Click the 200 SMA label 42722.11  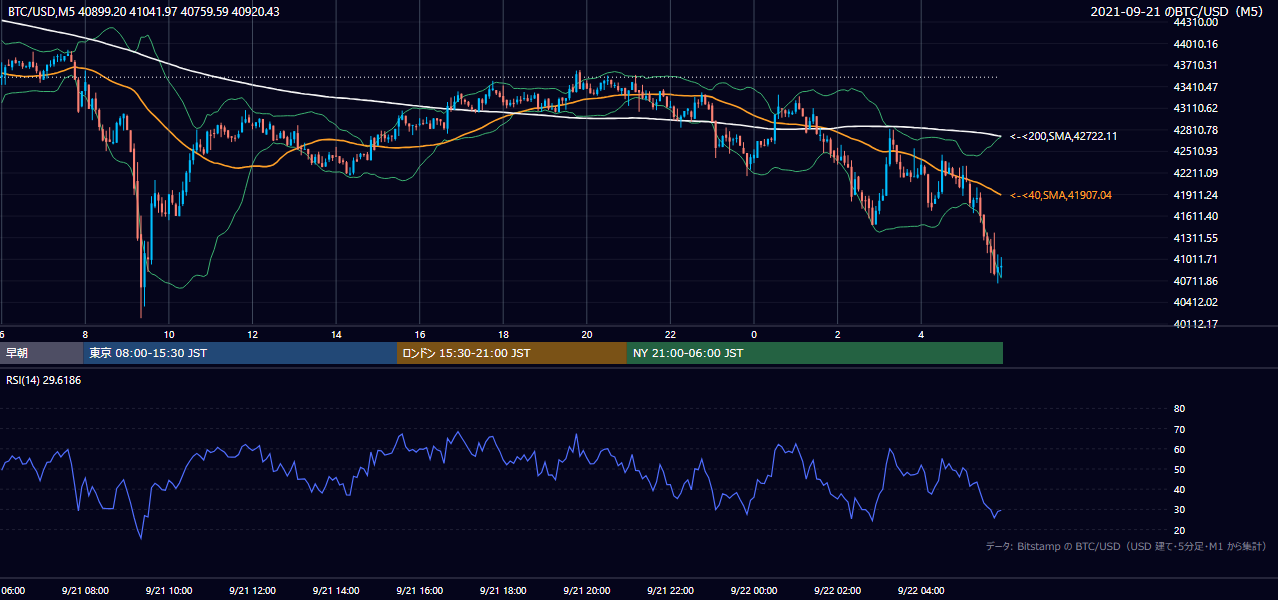coord(1064,136)
